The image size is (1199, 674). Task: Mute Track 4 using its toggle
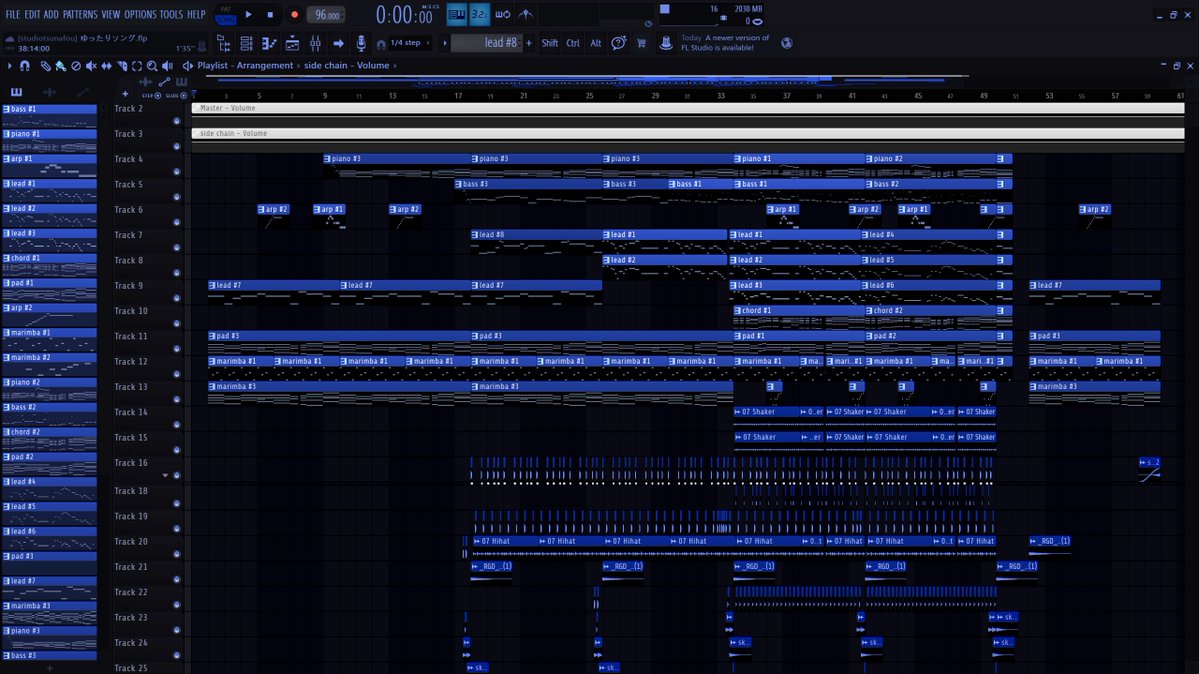click(177, 171)
